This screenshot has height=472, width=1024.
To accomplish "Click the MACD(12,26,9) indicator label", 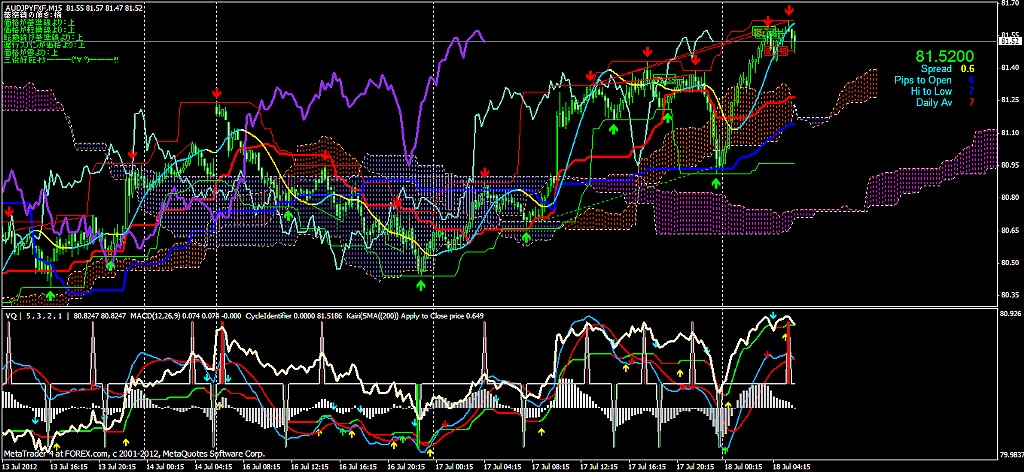I will (x=155, y=315).
